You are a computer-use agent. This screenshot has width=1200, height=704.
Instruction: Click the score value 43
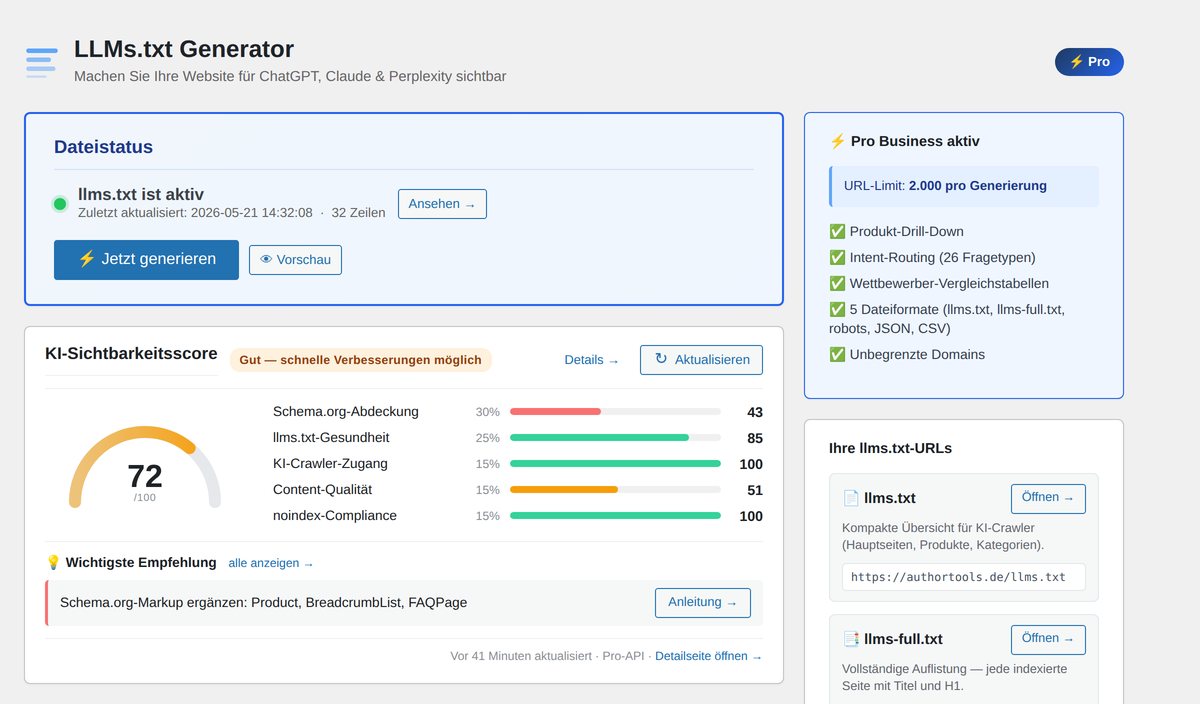coord(755,413)
